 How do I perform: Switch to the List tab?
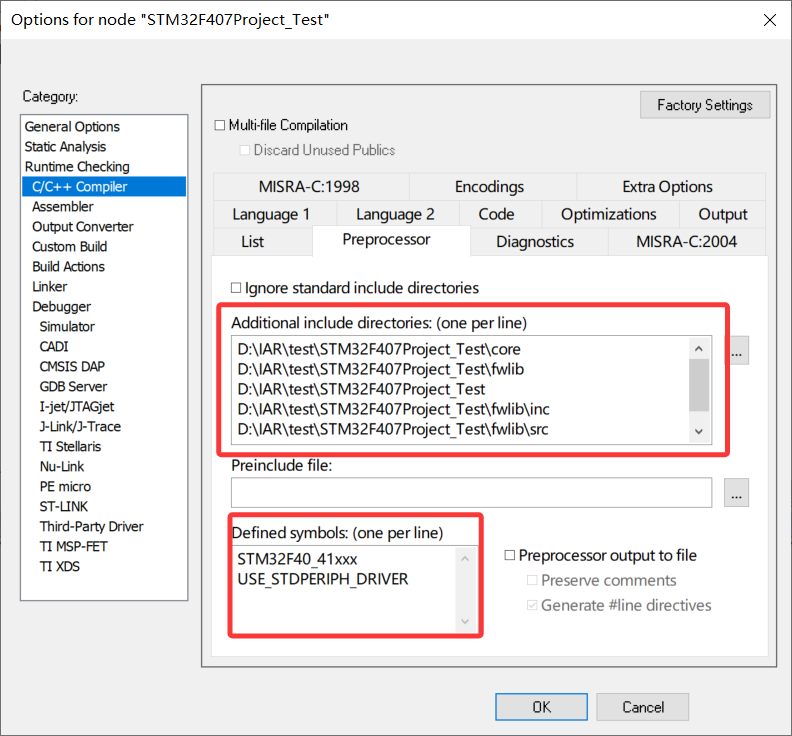pyautogui.click(x=253, y=241)
